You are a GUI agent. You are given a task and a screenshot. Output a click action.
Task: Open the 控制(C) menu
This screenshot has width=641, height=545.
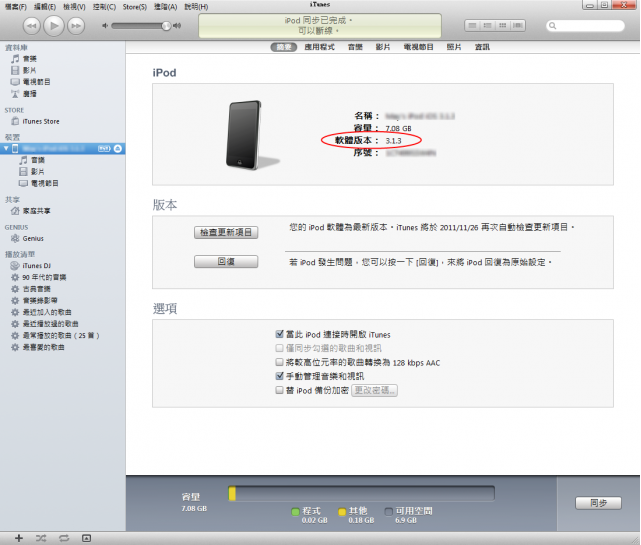tap(104, 7)
